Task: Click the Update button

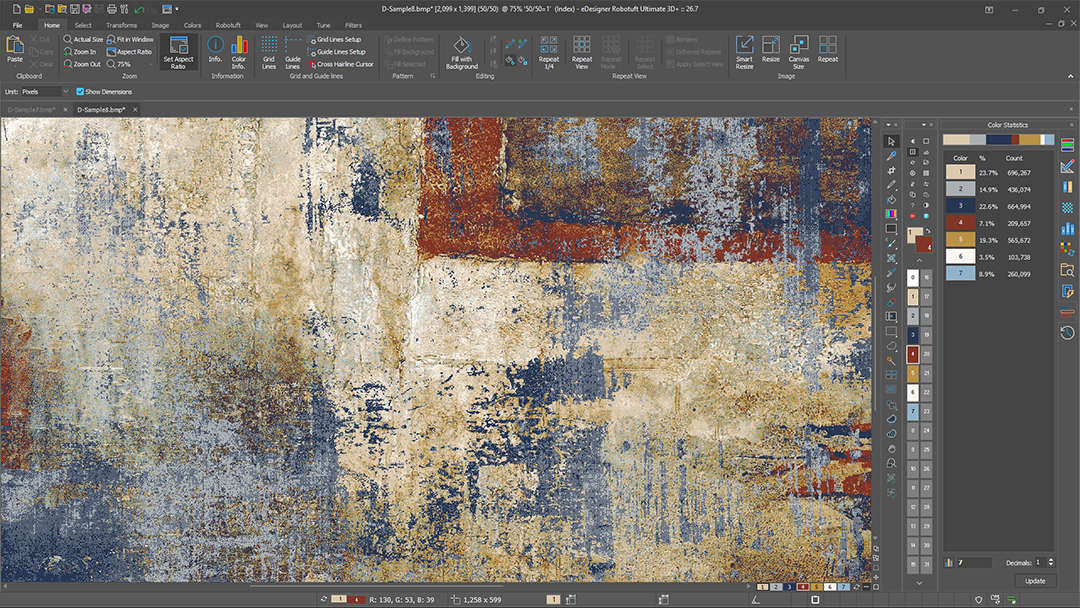Action: click(1035, 580)
